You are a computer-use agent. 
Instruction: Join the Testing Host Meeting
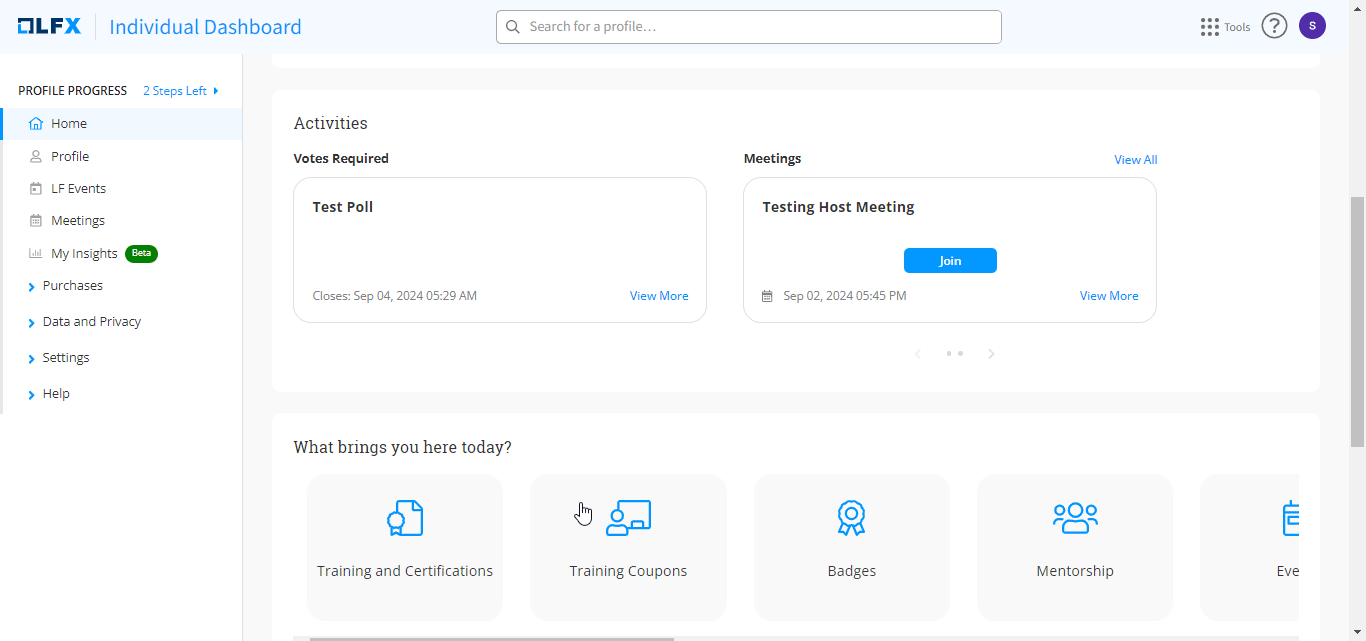[x=950, y=260]
